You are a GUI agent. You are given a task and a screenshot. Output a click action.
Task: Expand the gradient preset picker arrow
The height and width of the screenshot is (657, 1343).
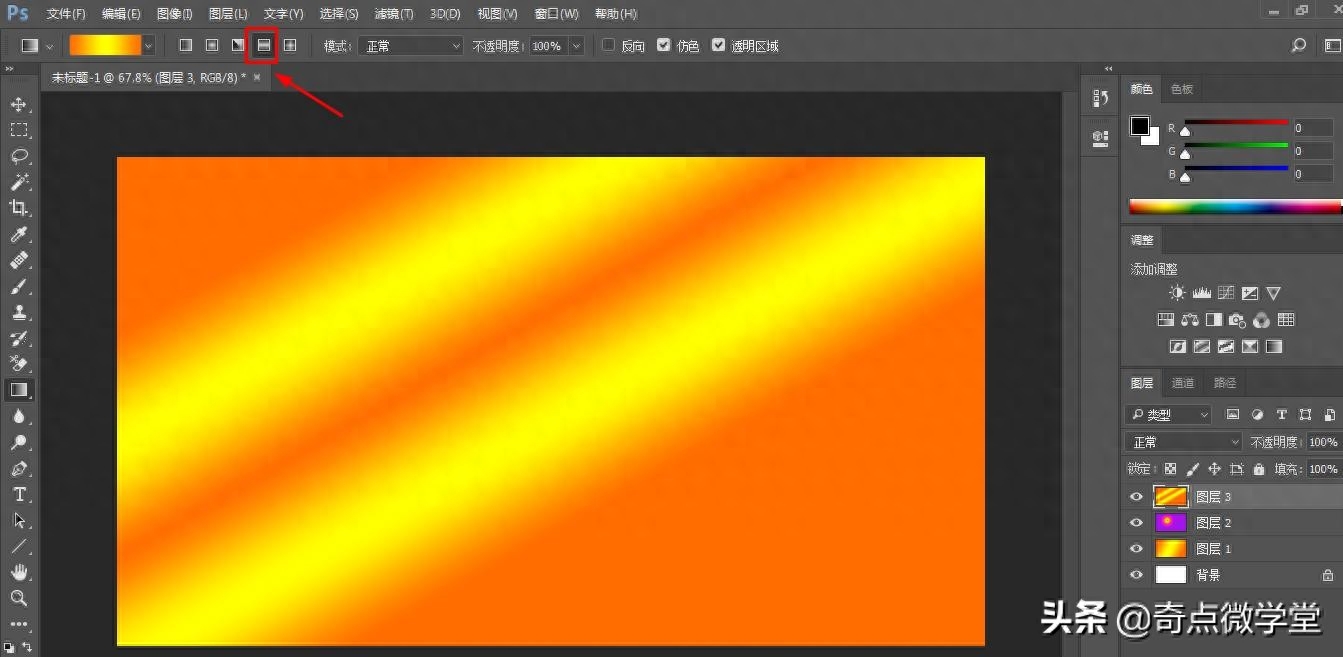149,46
